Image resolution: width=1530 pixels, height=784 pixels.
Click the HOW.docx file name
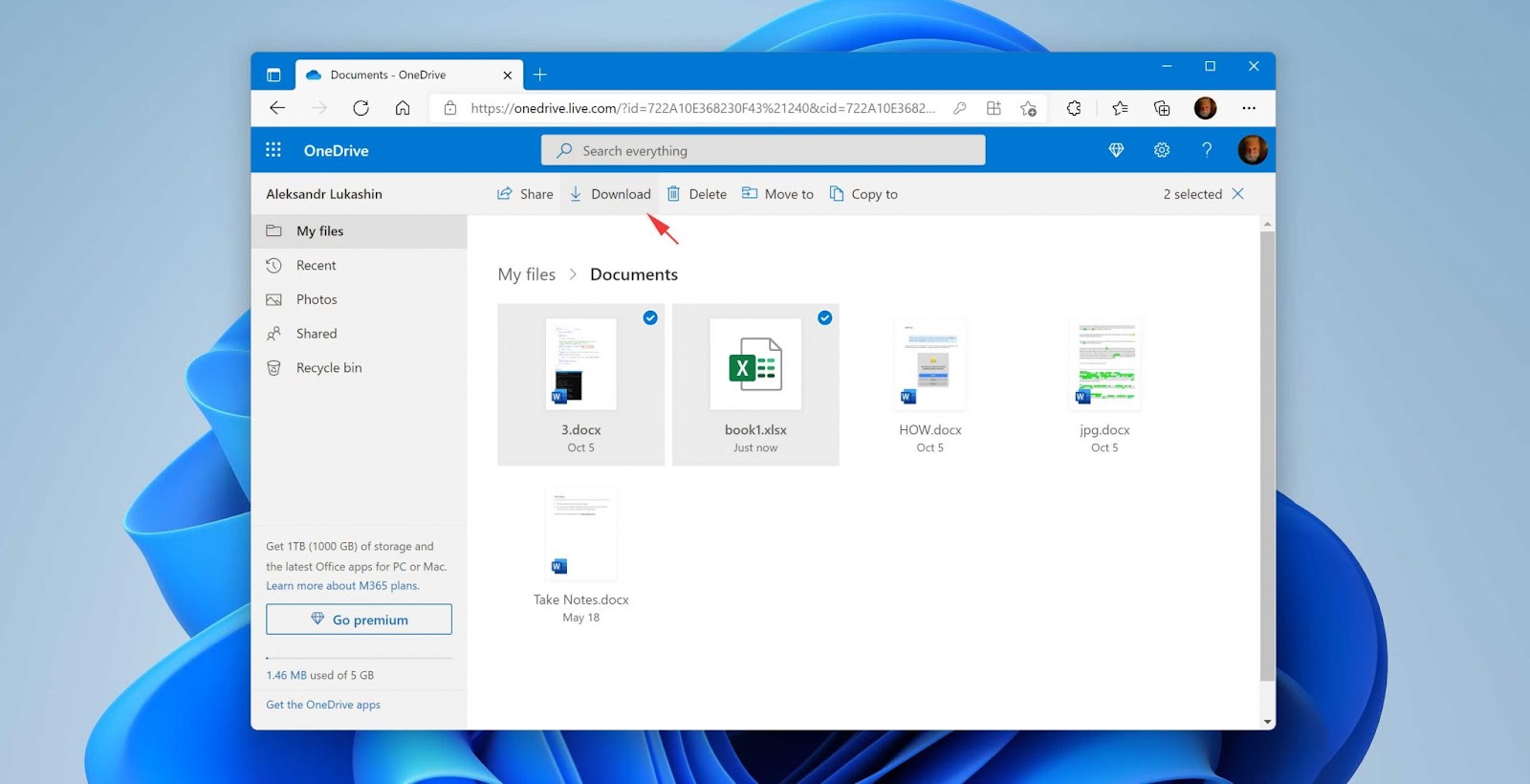click(x=930, y=430)
